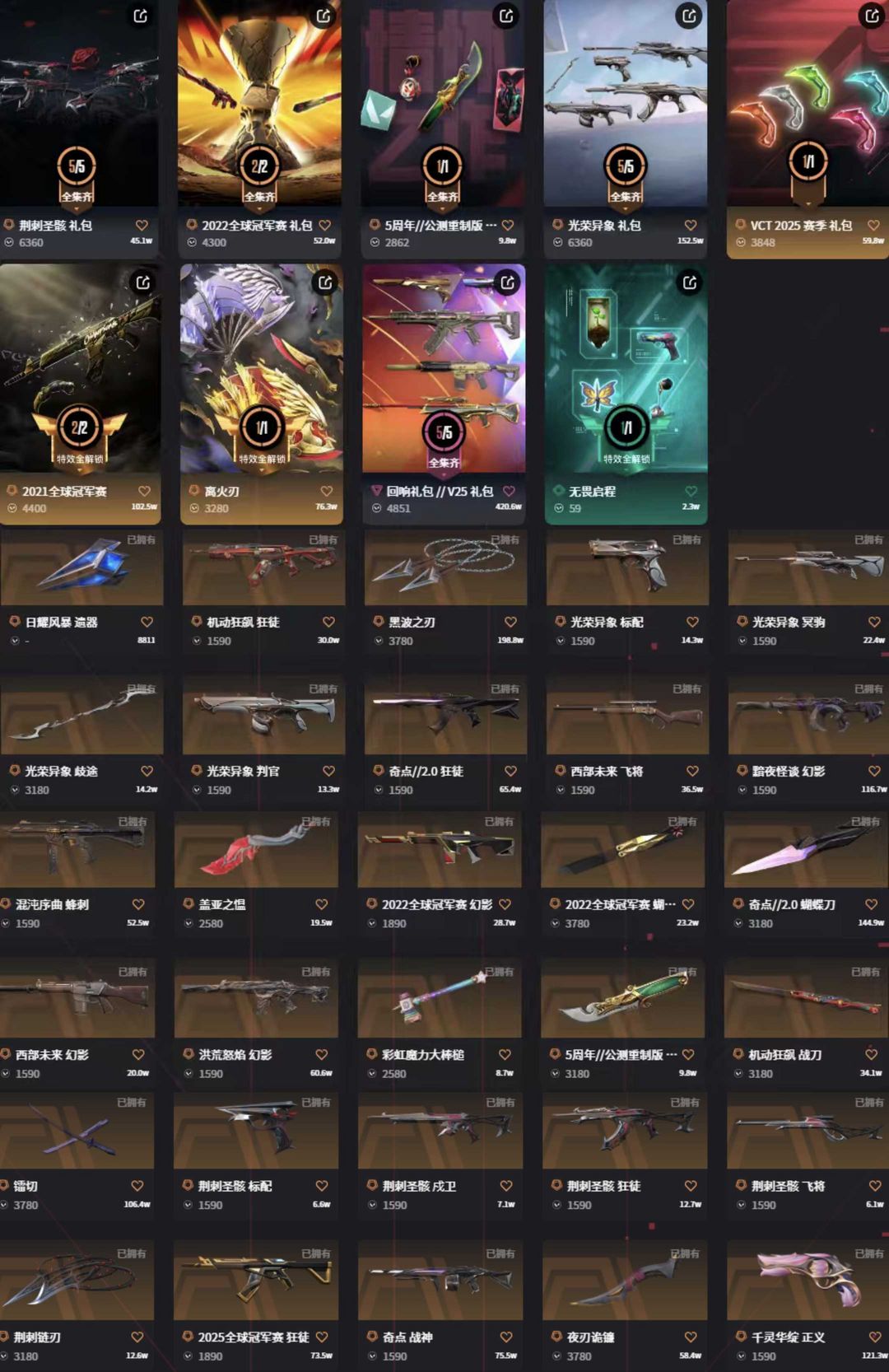Screen dimensions: 889x1372
Task: Toggle heart beside 彩虹魔力大棒槌
Action: point(505,1054)
